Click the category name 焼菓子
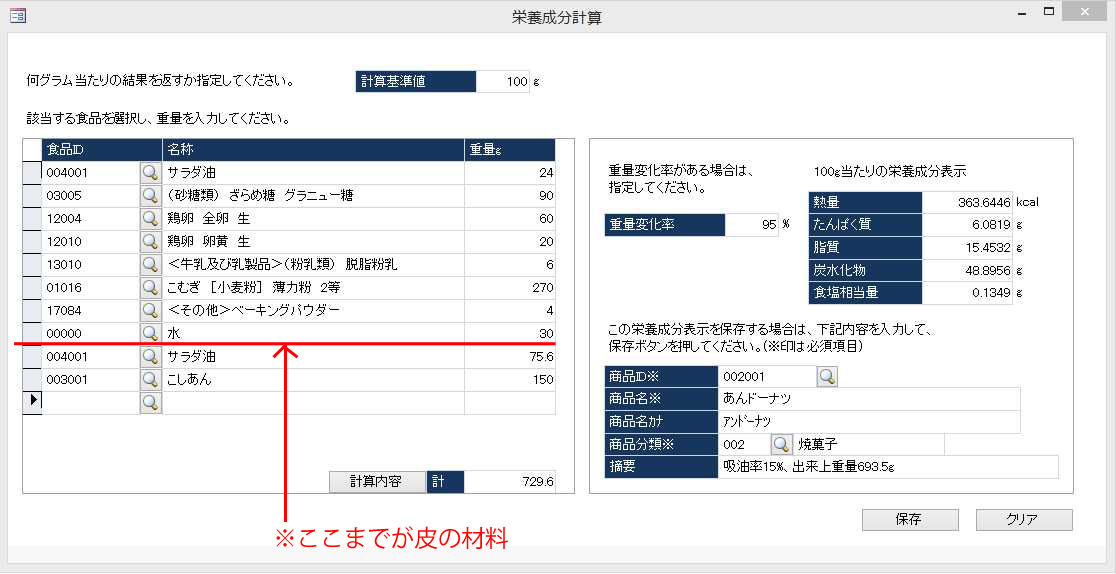The width and height of the screenshot is (1116, 574). [x=868, y=444]
